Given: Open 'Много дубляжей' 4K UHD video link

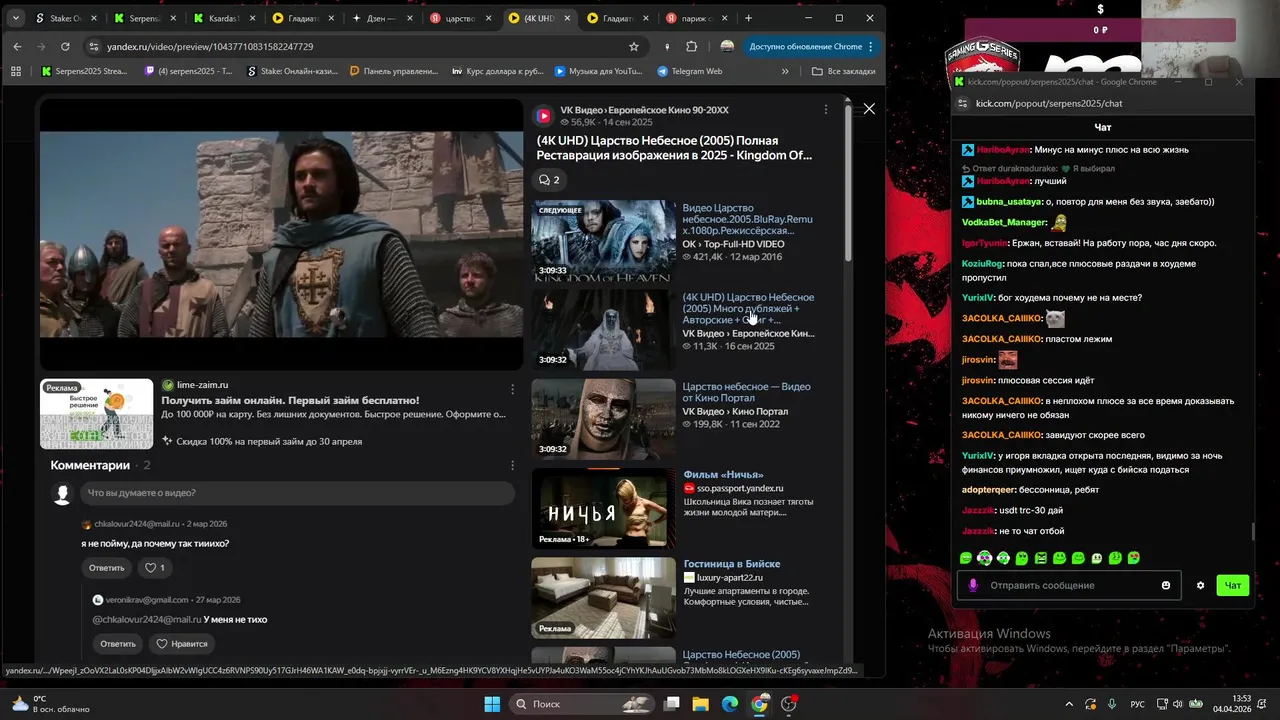Looking at the screenshot, I should [748, 309].
